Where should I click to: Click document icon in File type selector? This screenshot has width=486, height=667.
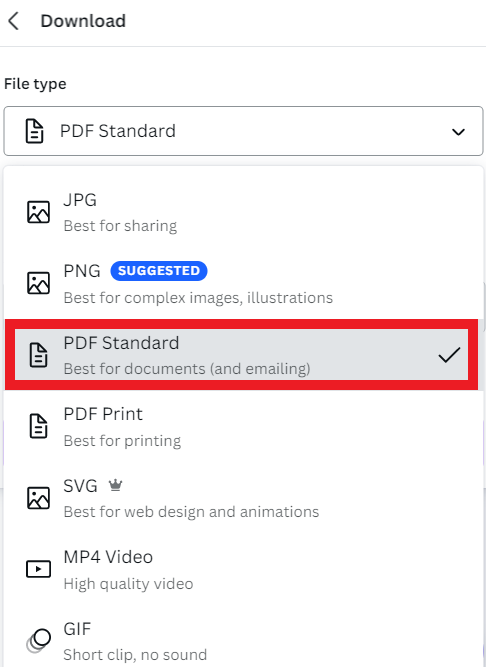(x=34, y=131)
